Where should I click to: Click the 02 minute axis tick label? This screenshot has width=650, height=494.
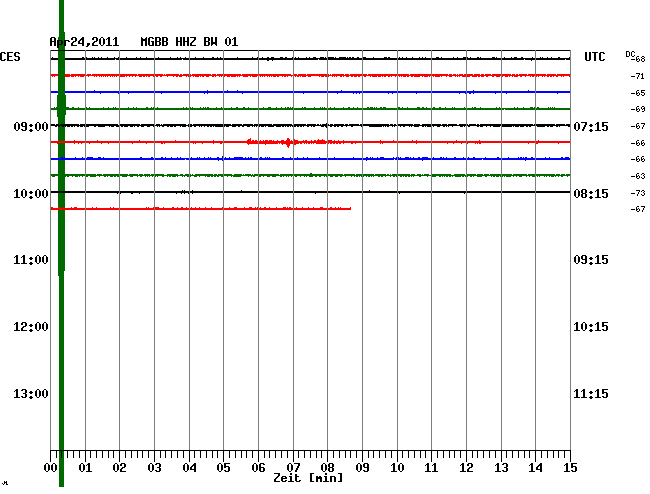(x=119, y=468)
